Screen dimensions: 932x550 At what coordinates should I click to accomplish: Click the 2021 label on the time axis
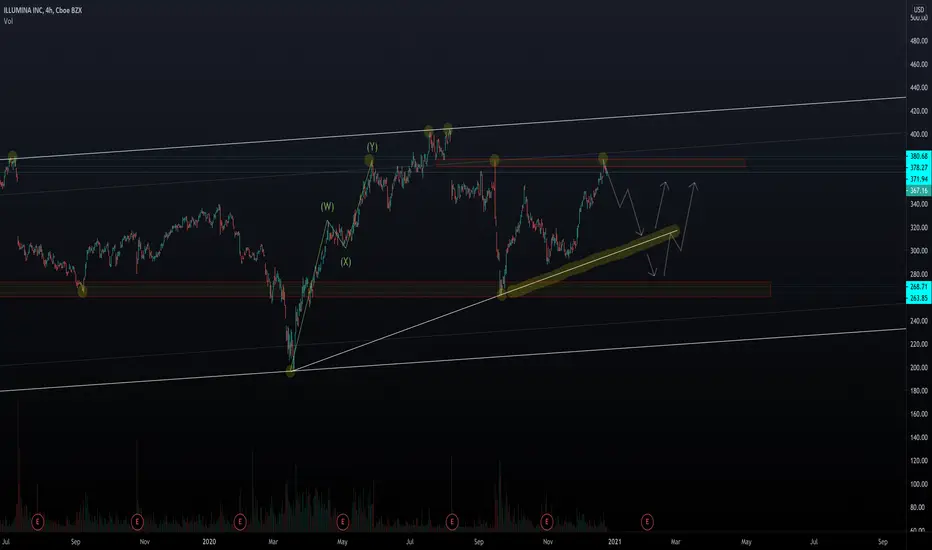tap(615, 542)
